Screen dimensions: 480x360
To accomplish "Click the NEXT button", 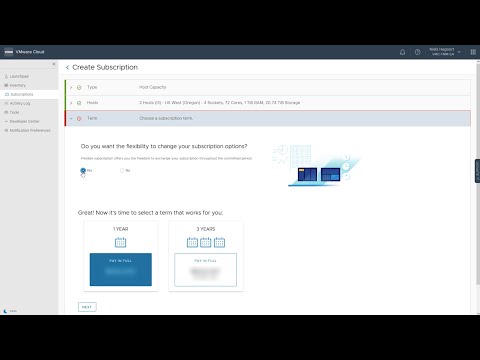I will [87, 307].
